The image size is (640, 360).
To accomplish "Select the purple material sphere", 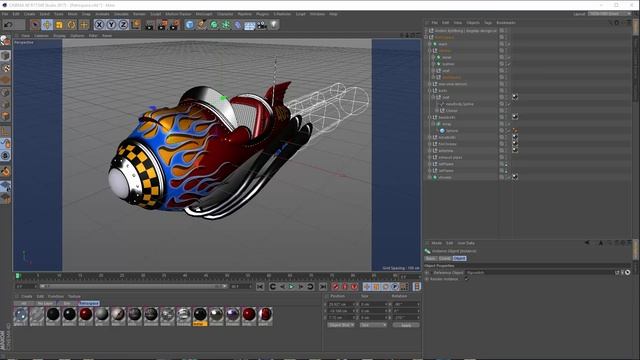I will coord(233,317).
